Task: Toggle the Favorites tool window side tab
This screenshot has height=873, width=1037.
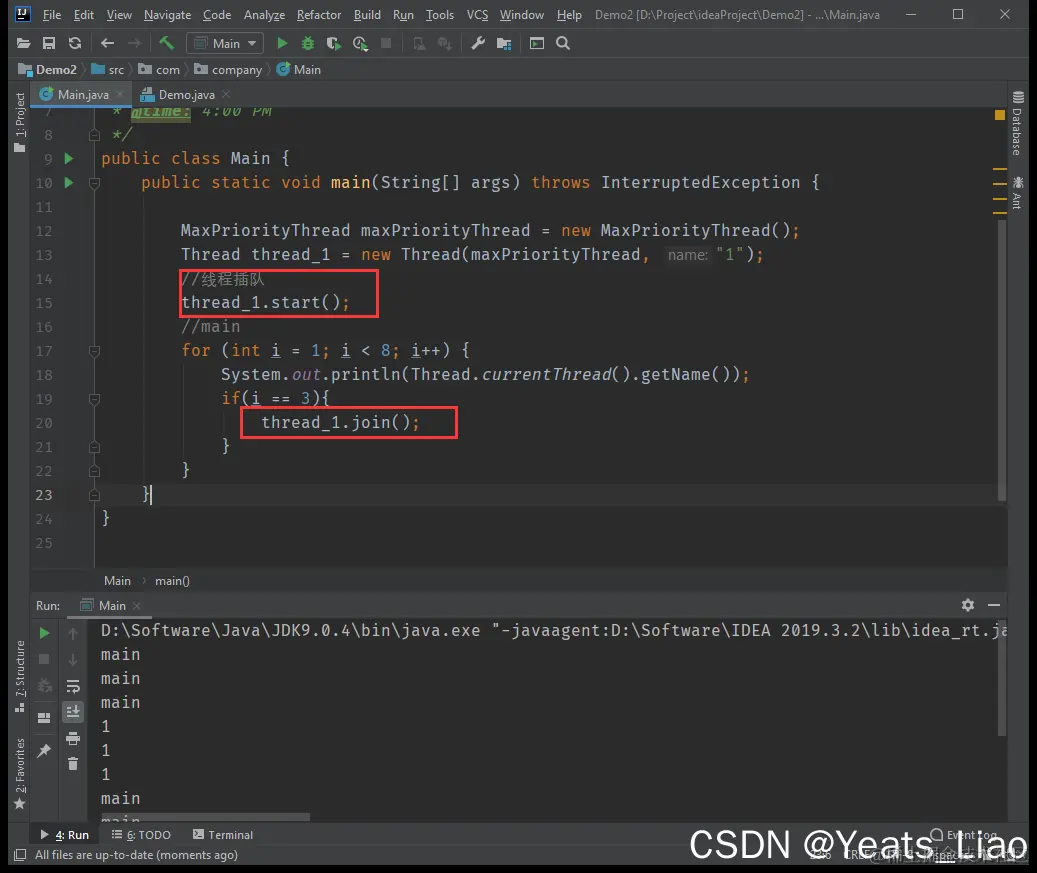Action: [x=20, y=774]
